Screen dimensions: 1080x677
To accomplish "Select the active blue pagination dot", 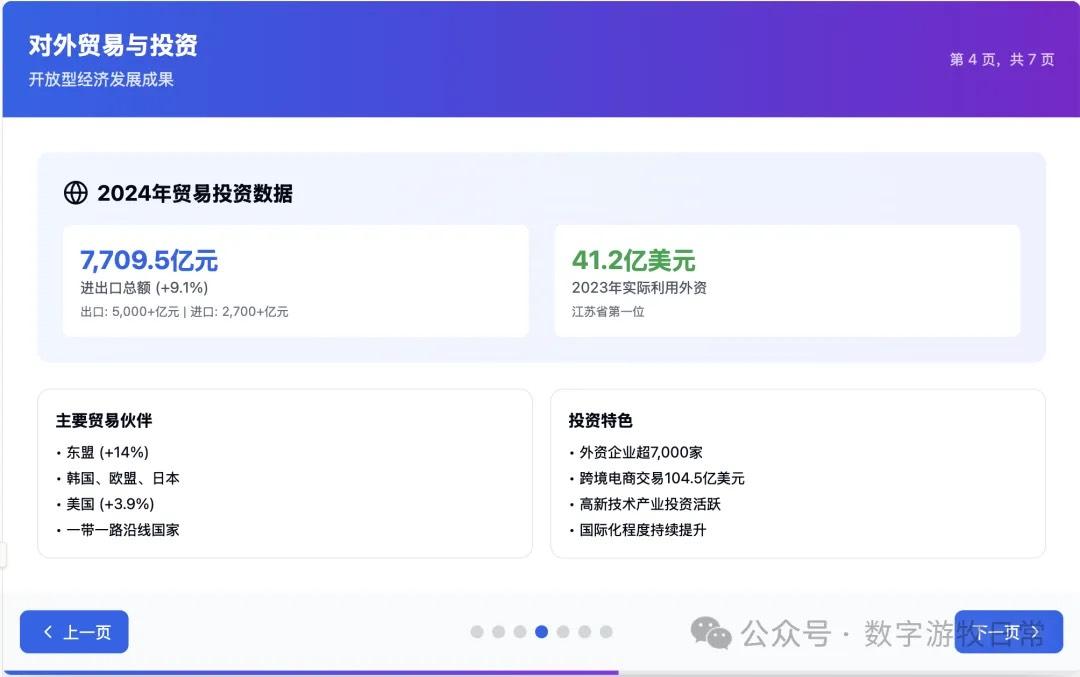I will click(541, 632).
